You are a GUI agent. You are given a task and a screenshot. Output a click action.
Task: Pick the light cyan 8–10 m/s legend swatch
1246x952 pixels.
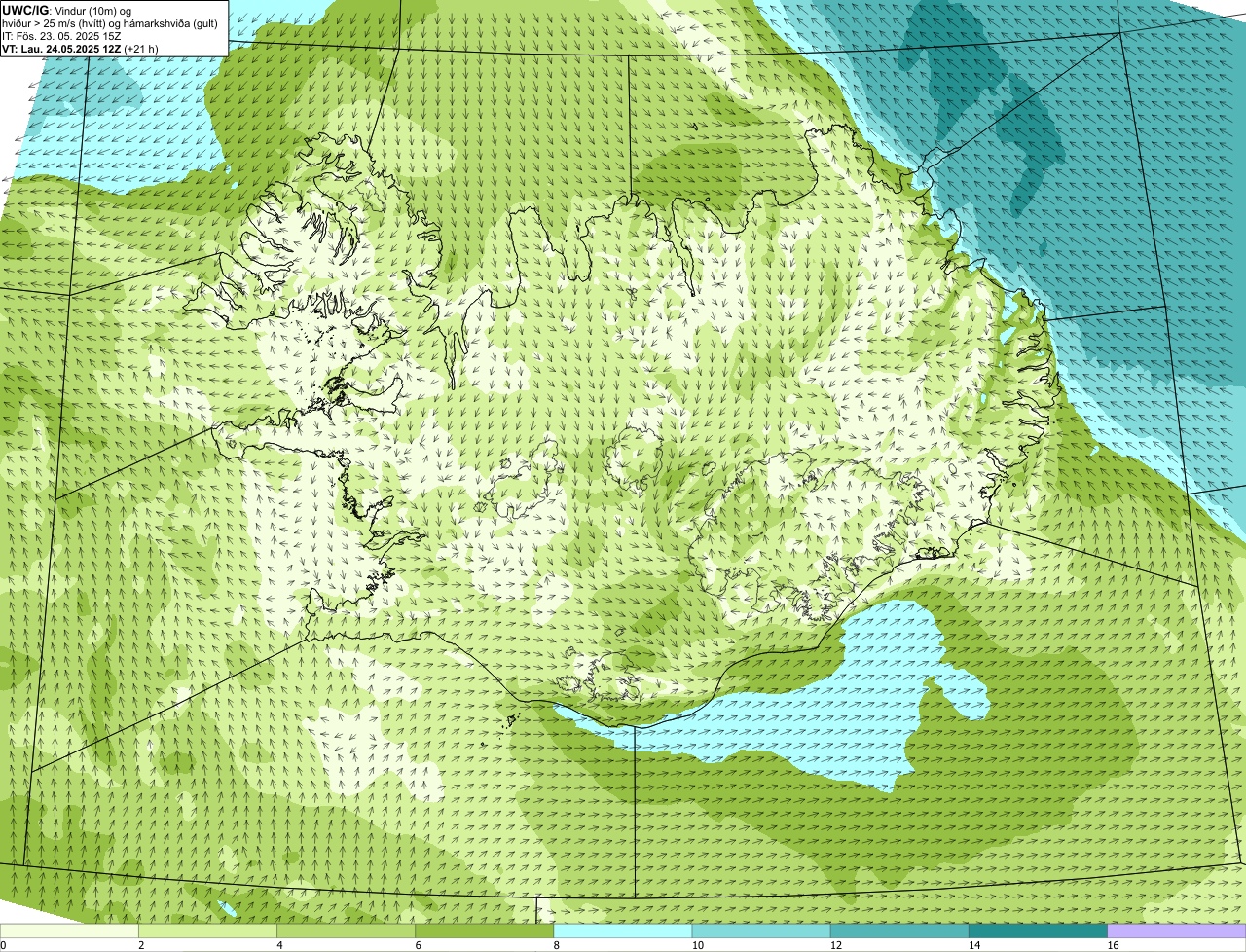tap(623, 932)
